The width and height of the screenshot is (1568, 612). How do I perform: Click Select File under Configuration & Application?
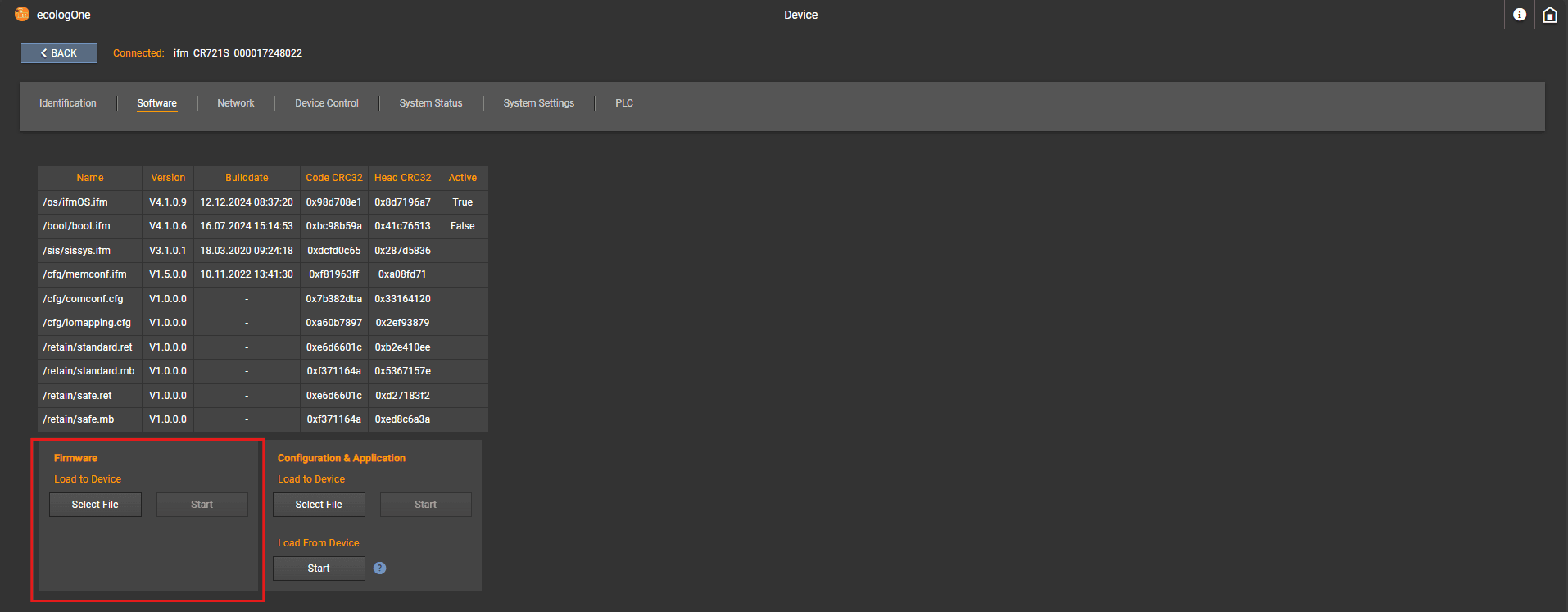[319, 505]
